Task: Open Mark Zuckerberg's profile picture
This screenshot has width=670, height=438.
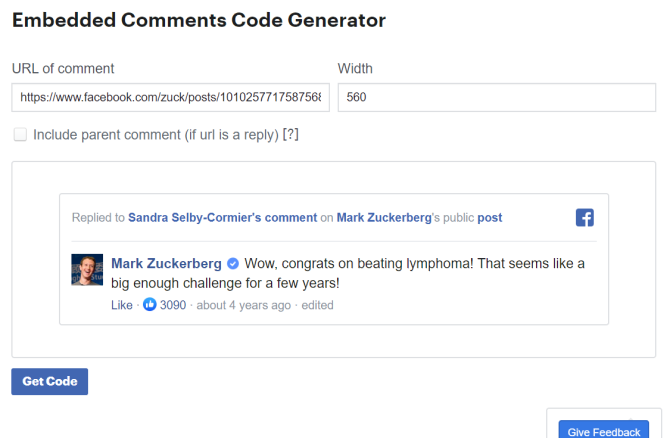Action: coord(87,270)
